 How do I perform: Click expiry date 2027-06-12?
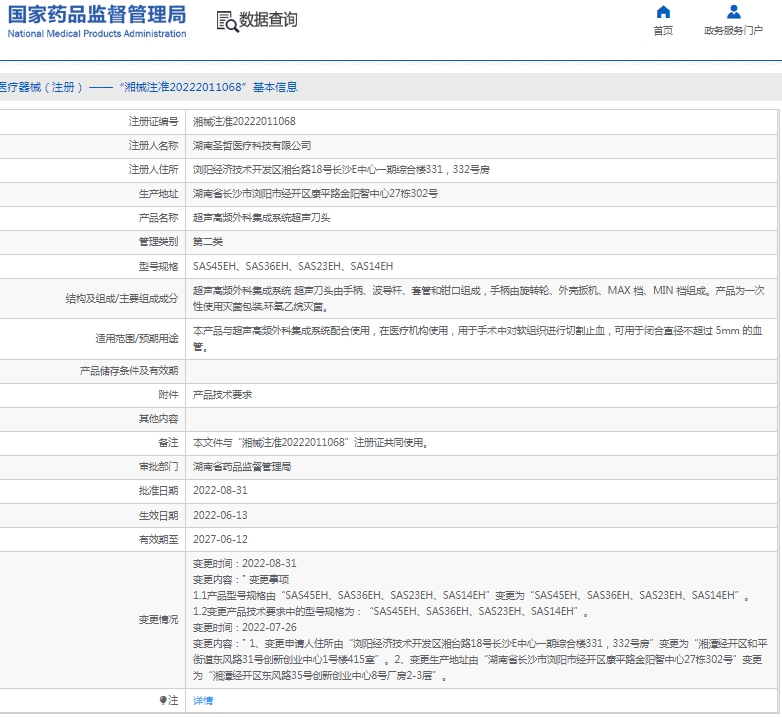(x=220, y=539)
